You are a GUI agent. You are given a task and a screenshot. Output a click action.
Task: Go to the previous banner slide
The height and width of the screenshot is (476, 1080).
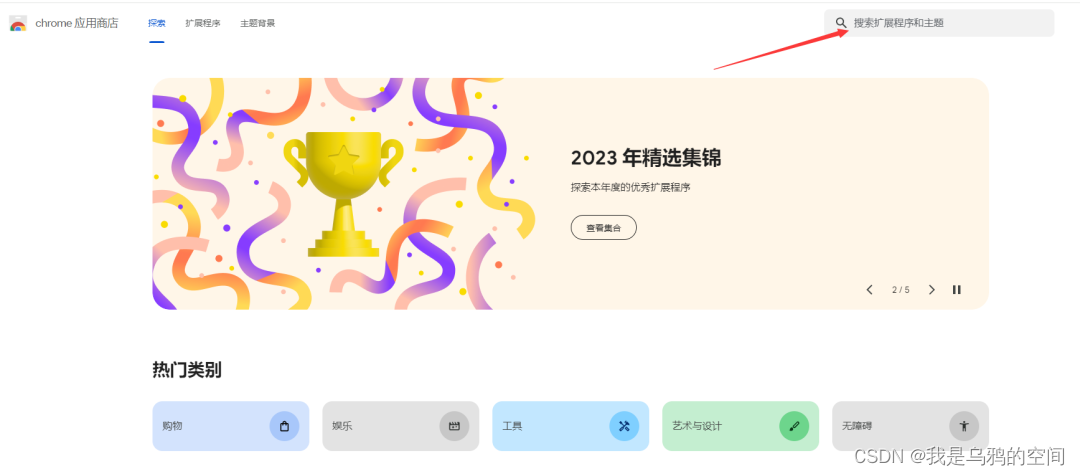pyautogui.click(x=869, y=290)
